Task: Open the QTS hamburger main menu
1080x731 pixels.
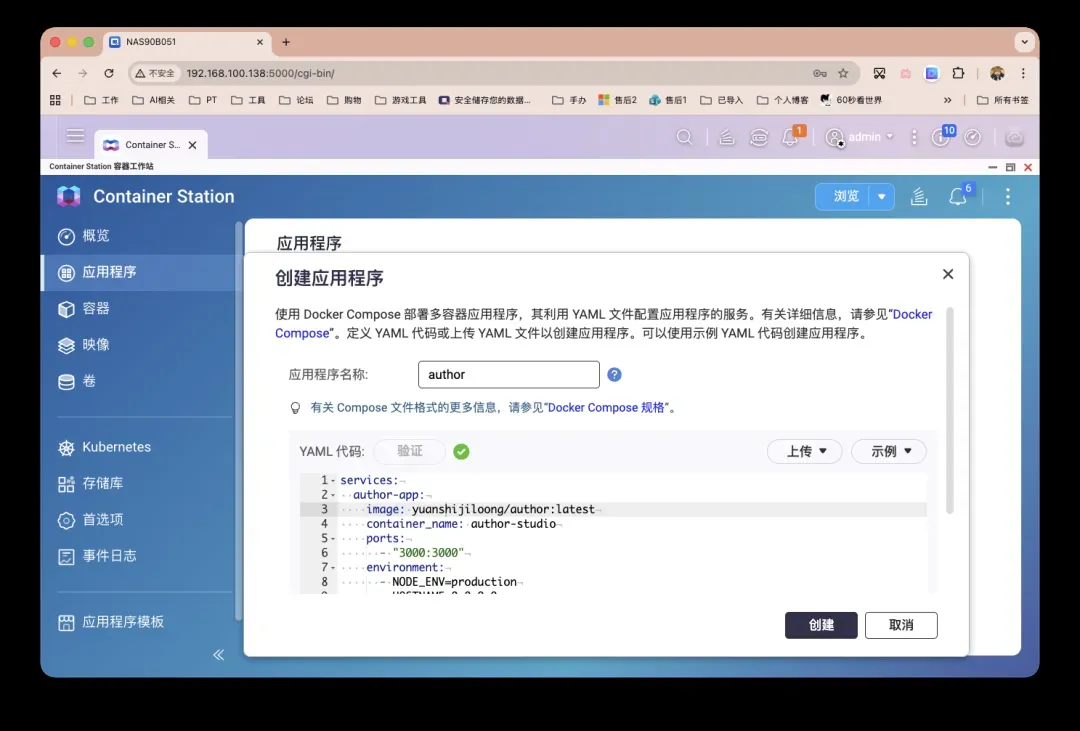Action: click(75, 136)
